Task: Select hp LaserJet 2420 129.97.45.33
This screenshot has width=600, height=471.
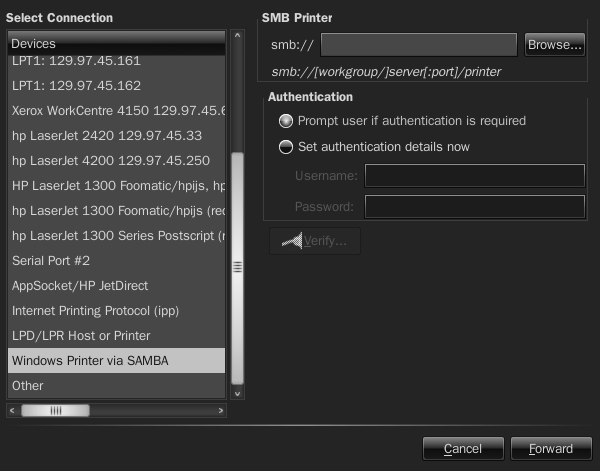Action: point(116,135)
